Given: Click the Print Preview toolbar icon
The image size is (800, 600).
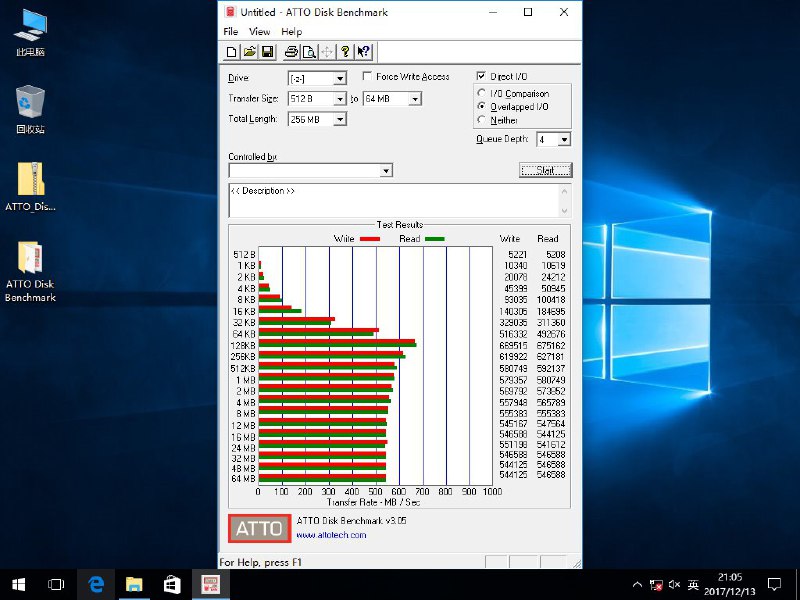Looking at the screenshot, I should pos(309,52).
